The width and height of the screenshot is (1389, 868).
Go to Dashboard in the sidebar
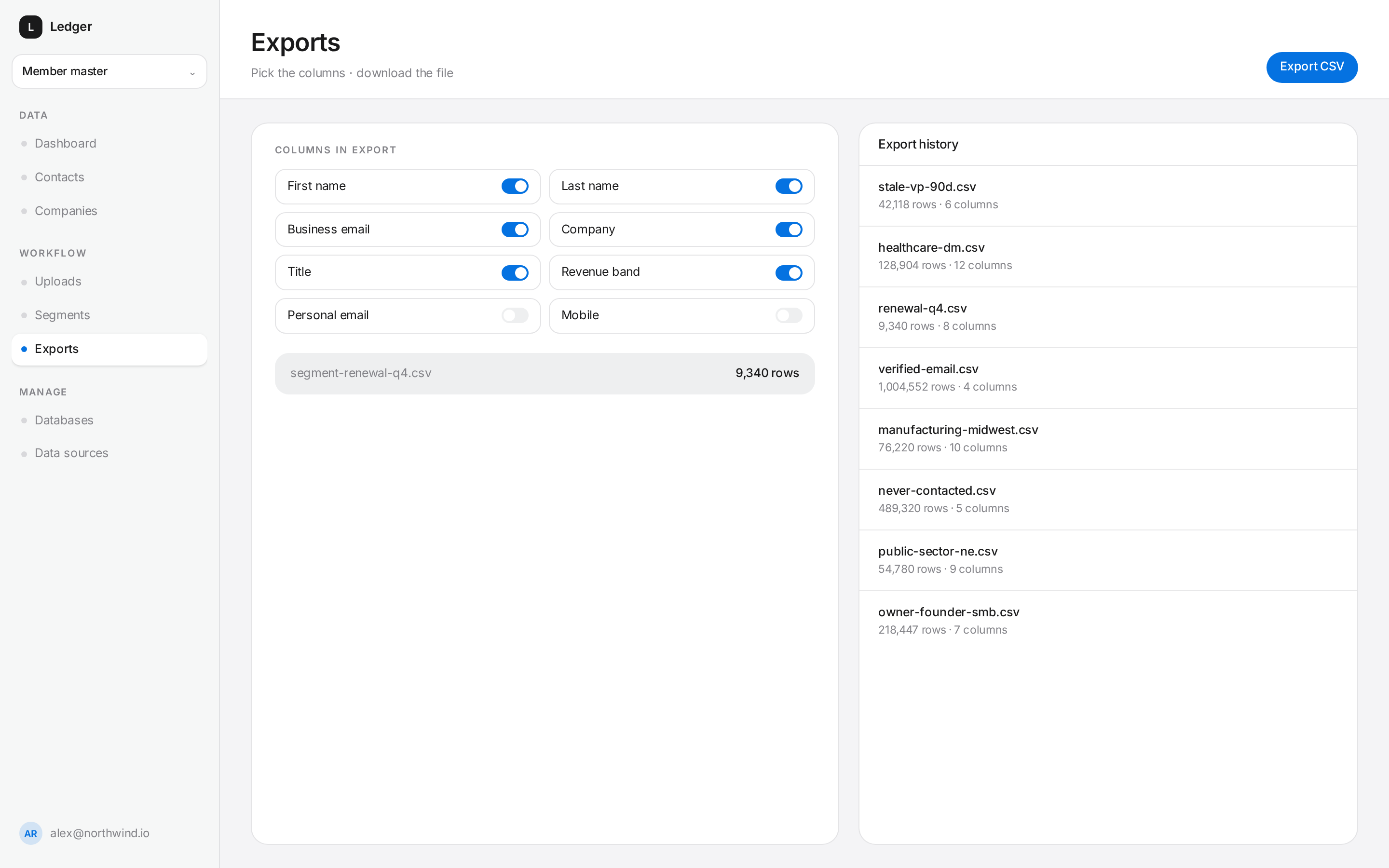tap(109, 144)
